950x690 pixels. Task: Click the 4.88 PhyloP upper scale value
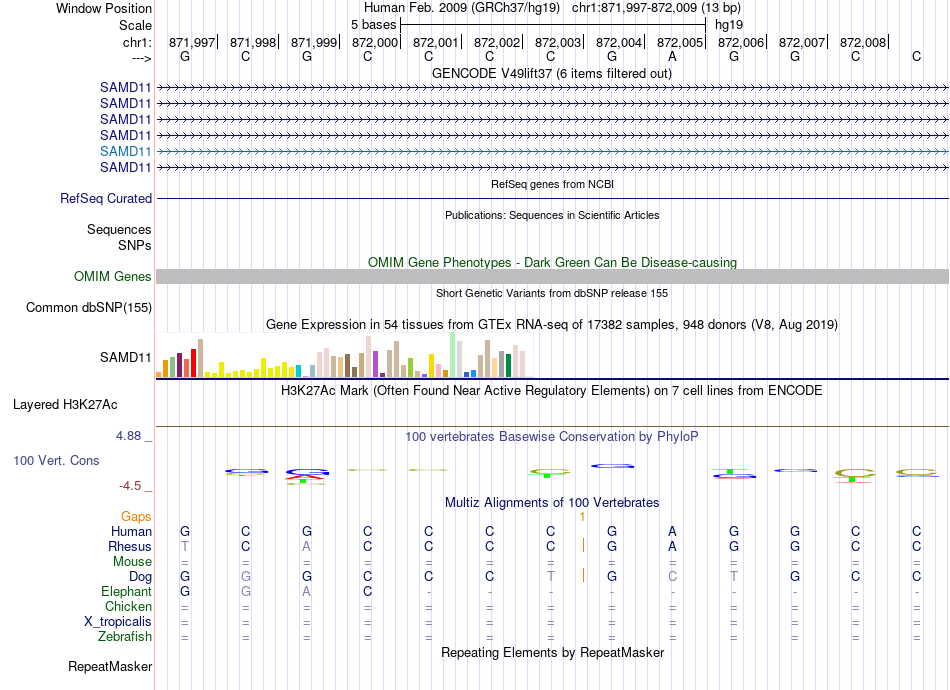(128, 436)
